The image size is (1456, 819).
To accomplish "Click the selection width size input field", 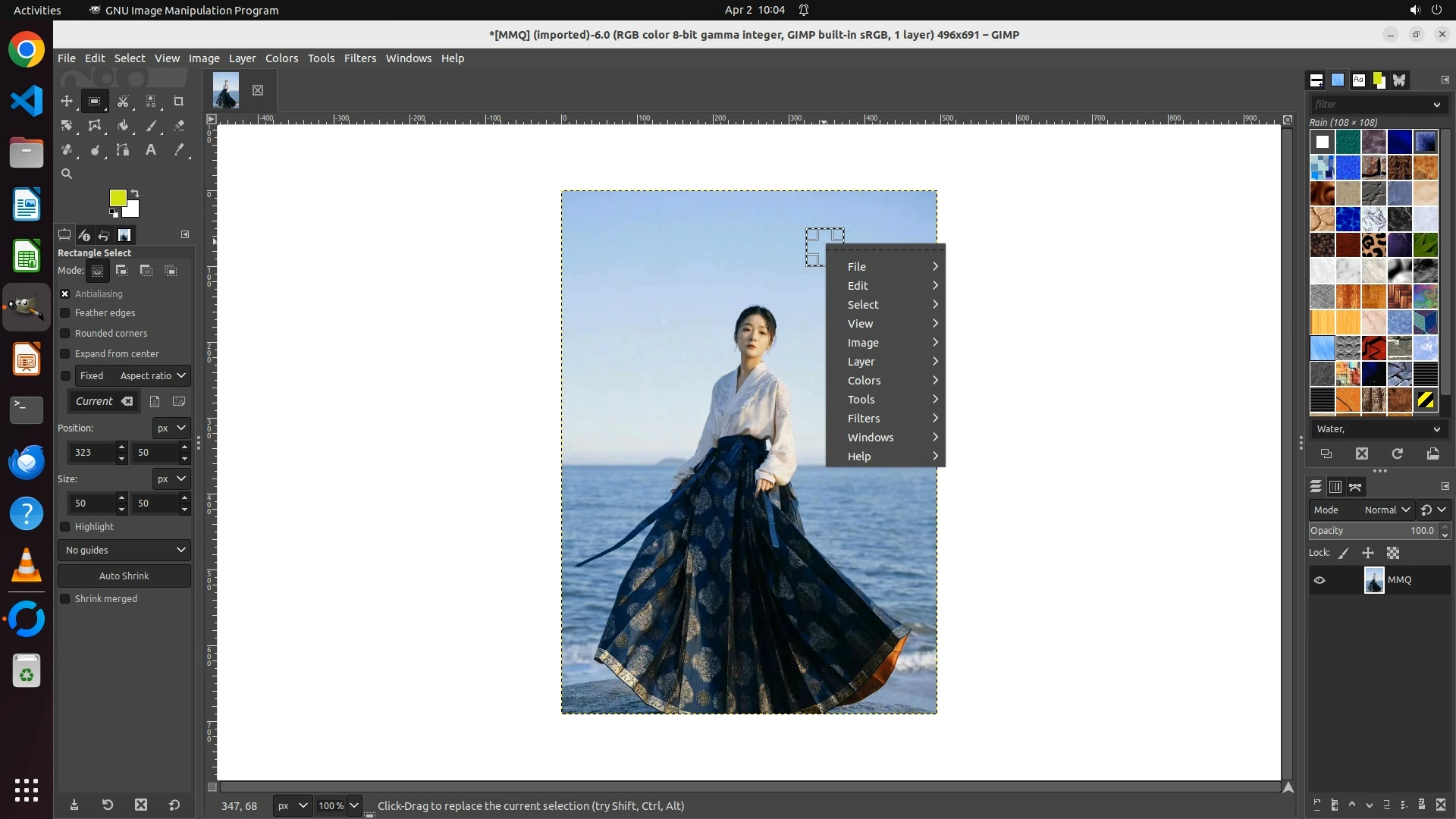I will click(x=91, y=504).
